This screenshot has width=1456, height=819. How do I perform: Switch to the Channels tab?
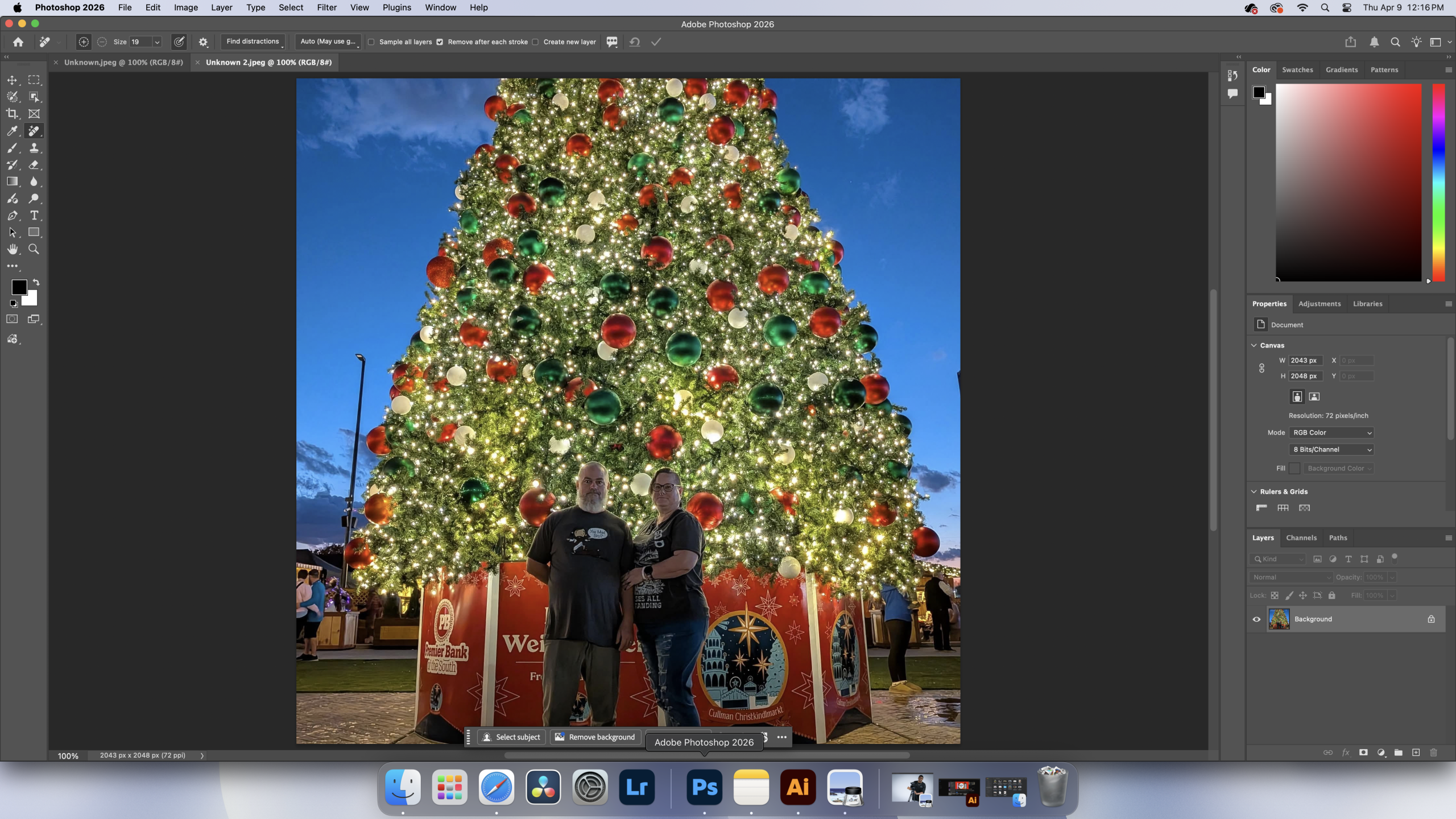pos(1301,538)
